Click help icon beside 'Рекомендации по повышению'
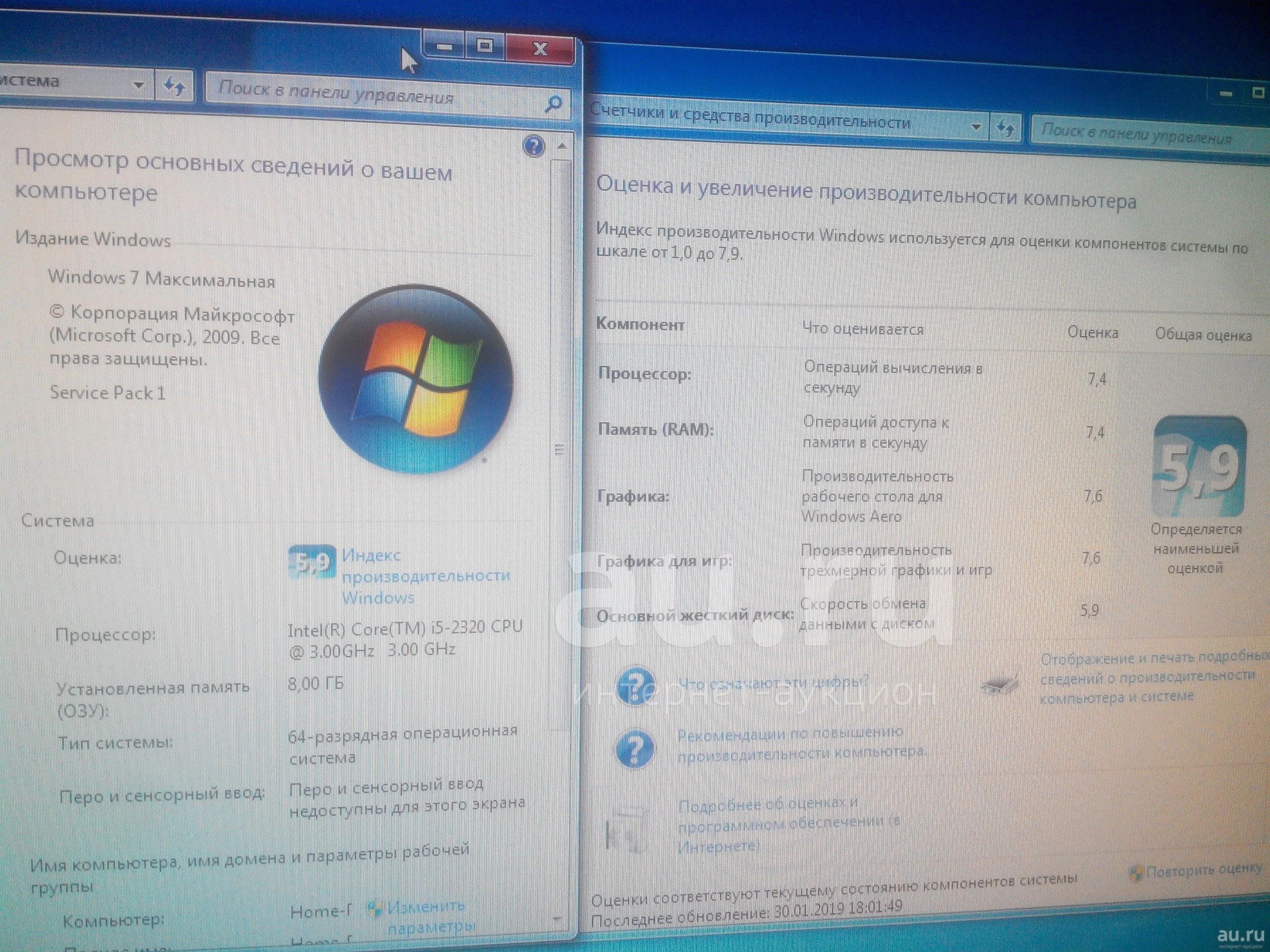The height and width of the screenshot is (952, 1270). click(x=635, y=748)
